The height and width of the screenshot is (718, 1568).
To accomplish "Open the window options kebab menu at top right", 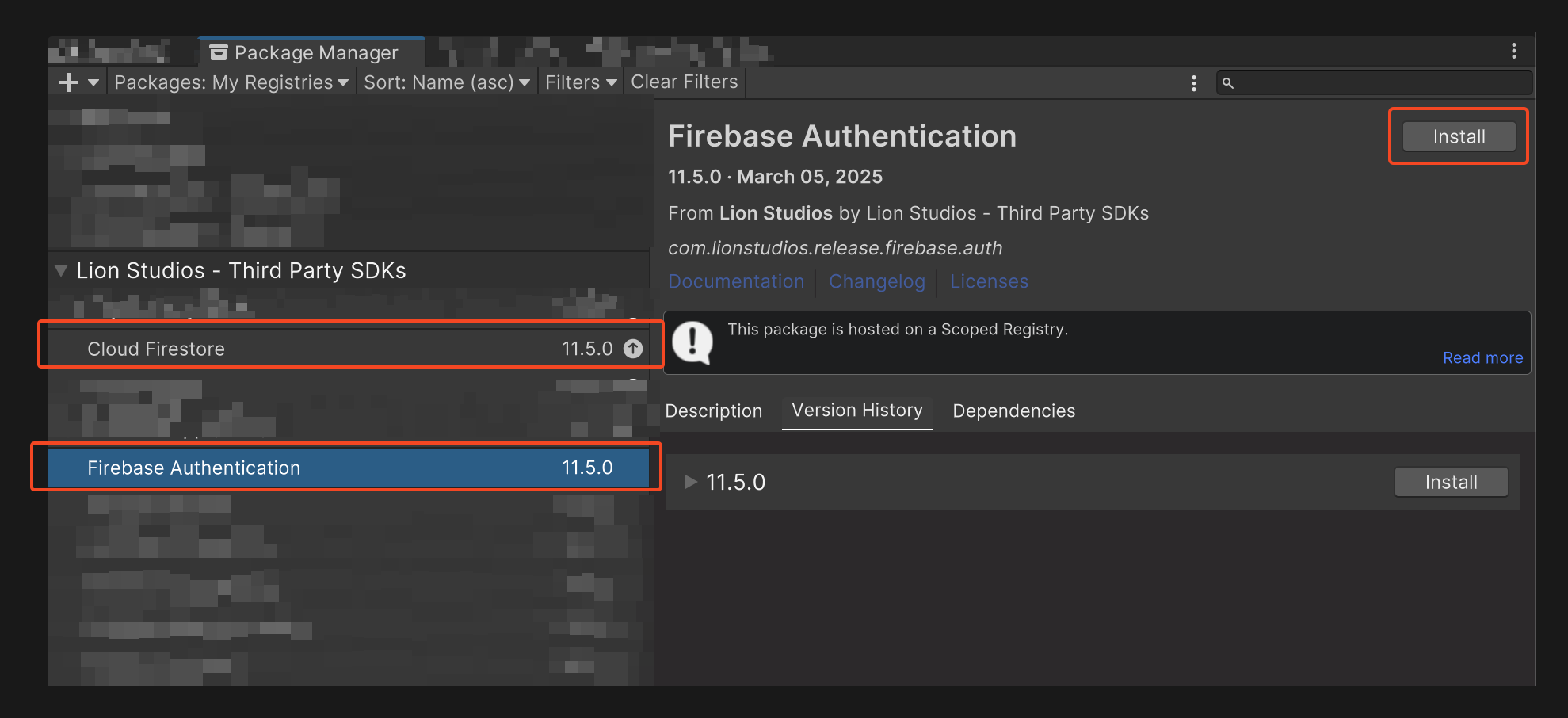I will [x=1513, y=51].
